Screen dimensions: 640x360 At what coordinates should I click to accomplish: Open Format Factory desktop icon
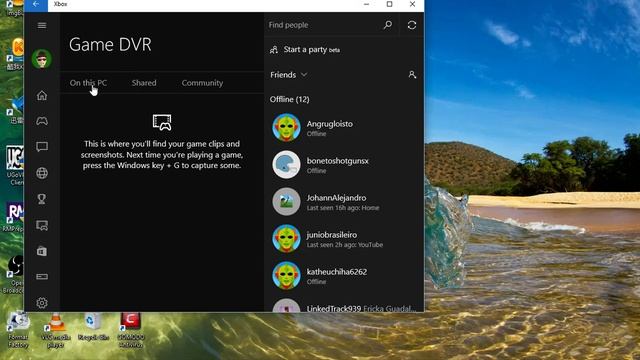pos(18,330)
